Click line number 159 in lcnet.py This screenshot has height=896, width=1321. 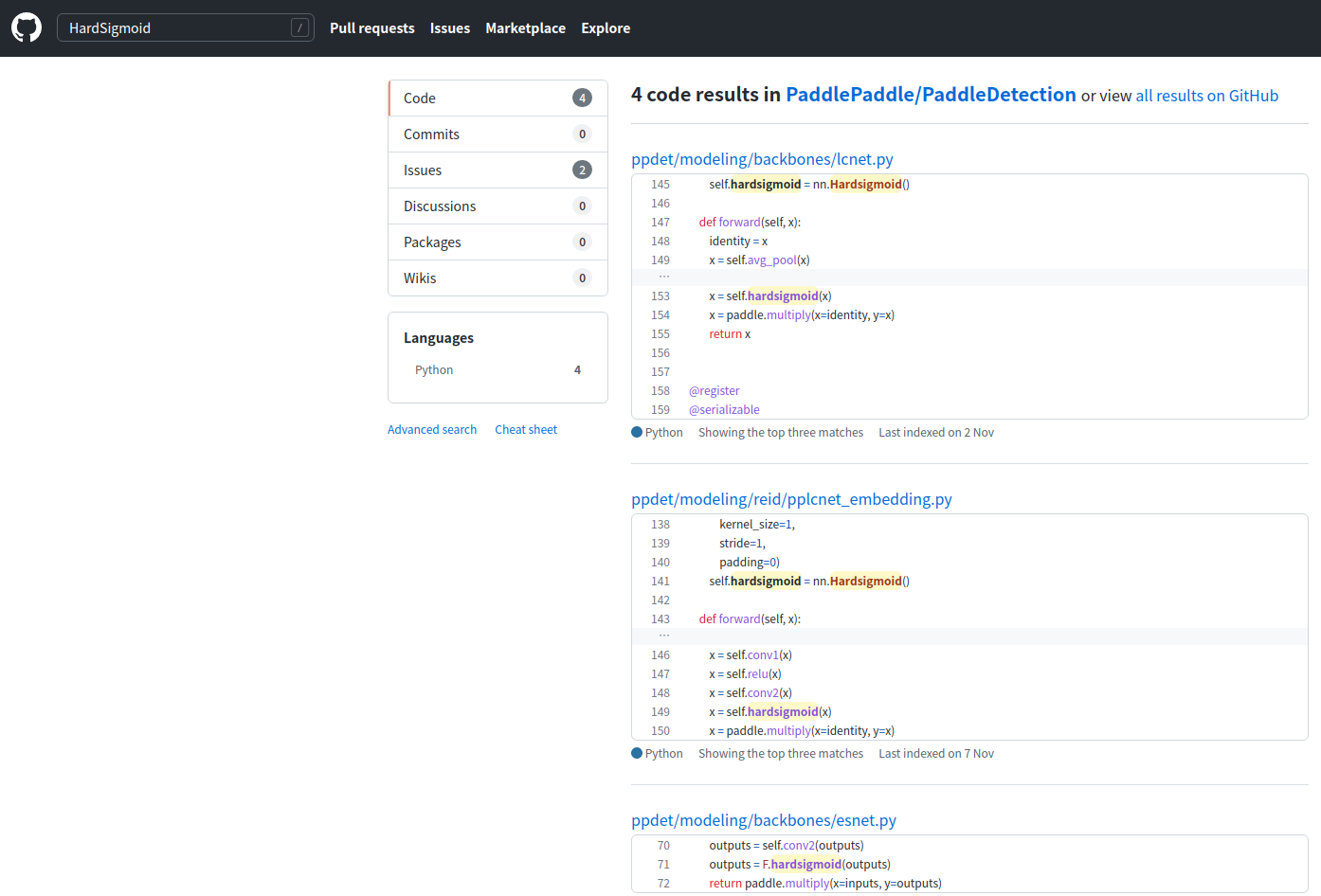(660, 410)
